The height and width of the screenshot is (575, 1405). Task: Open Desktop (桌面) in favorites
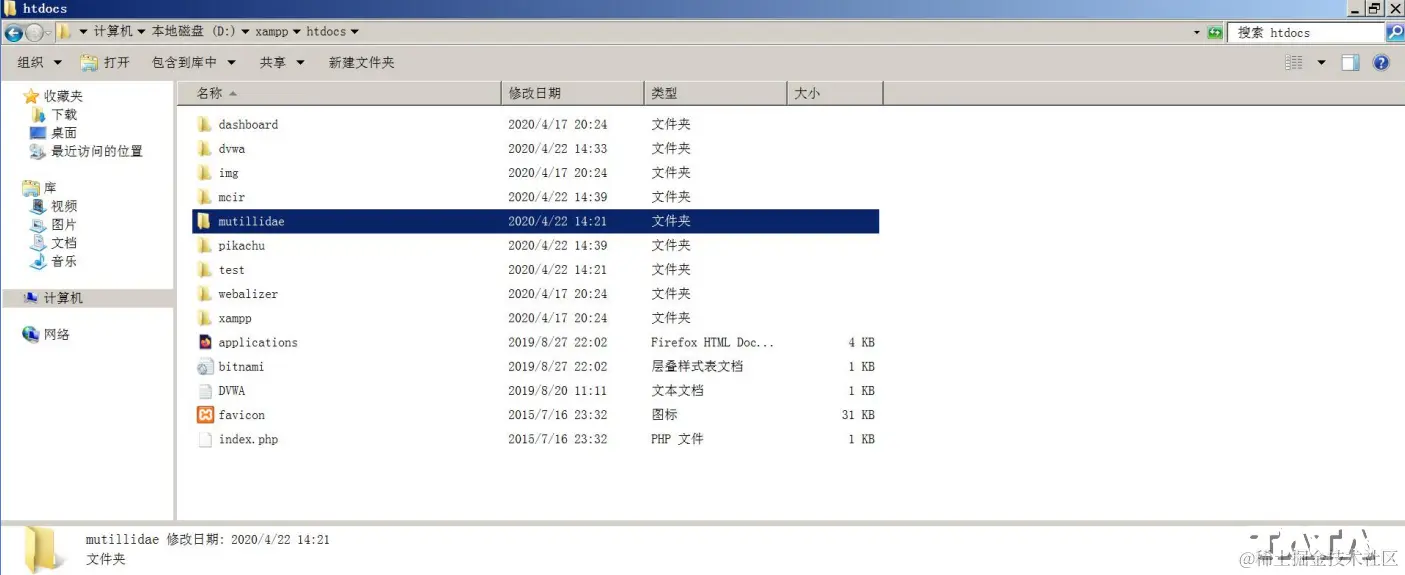click(x=64, y=132)
